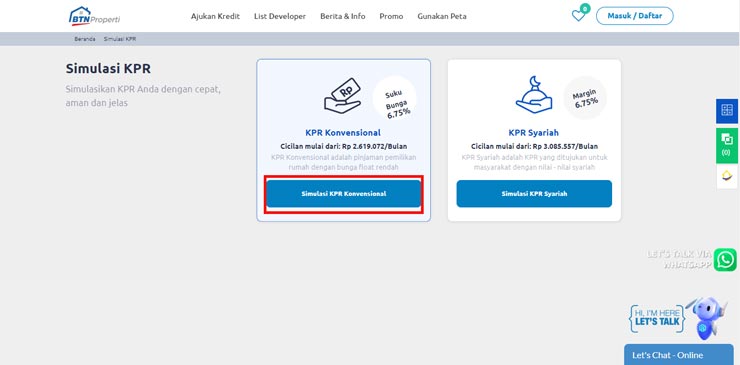Open the blue calculator sidebar icon
740x365 pixels.
727,111
